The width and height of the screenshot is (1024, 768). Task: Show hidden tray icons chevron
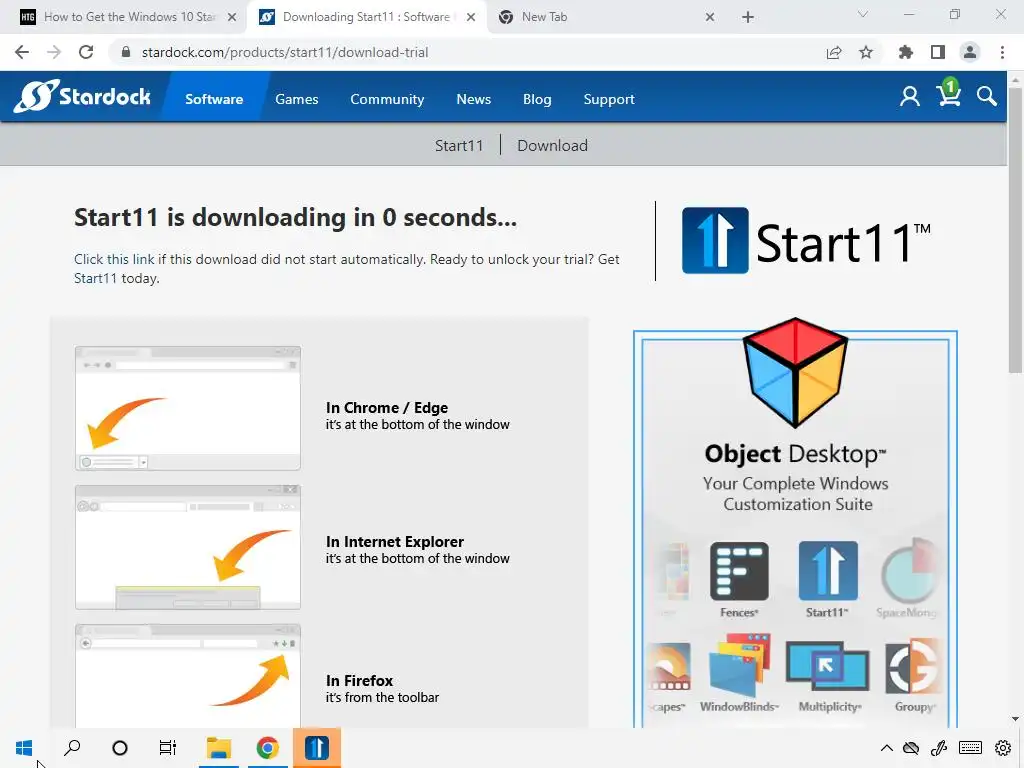pyautogui.click(x=886, y=748)
